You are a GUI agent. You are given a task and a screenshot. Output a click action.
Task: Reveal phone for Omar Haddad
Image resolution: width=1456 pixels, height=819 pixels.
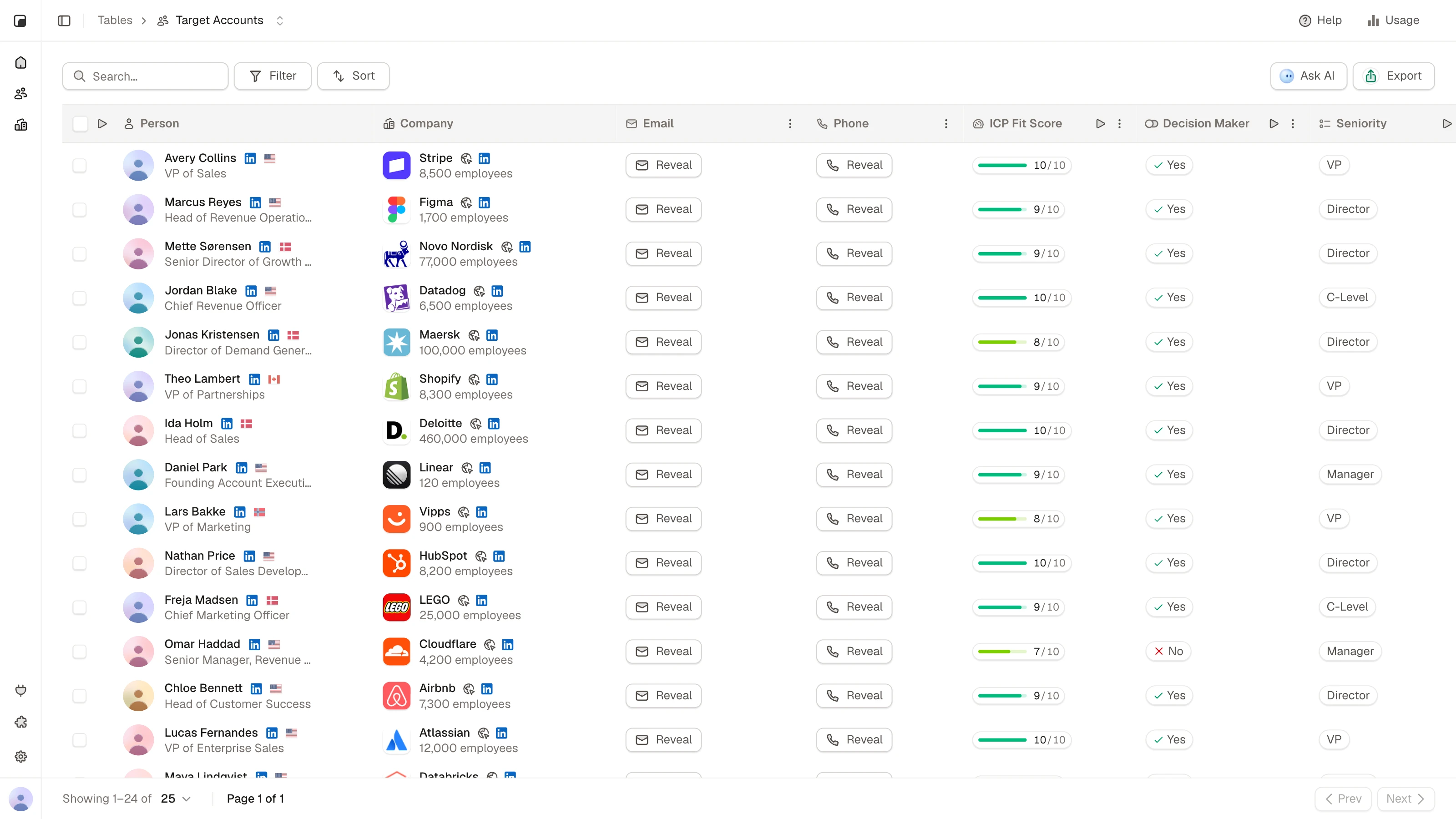click(x=854, y=652)
